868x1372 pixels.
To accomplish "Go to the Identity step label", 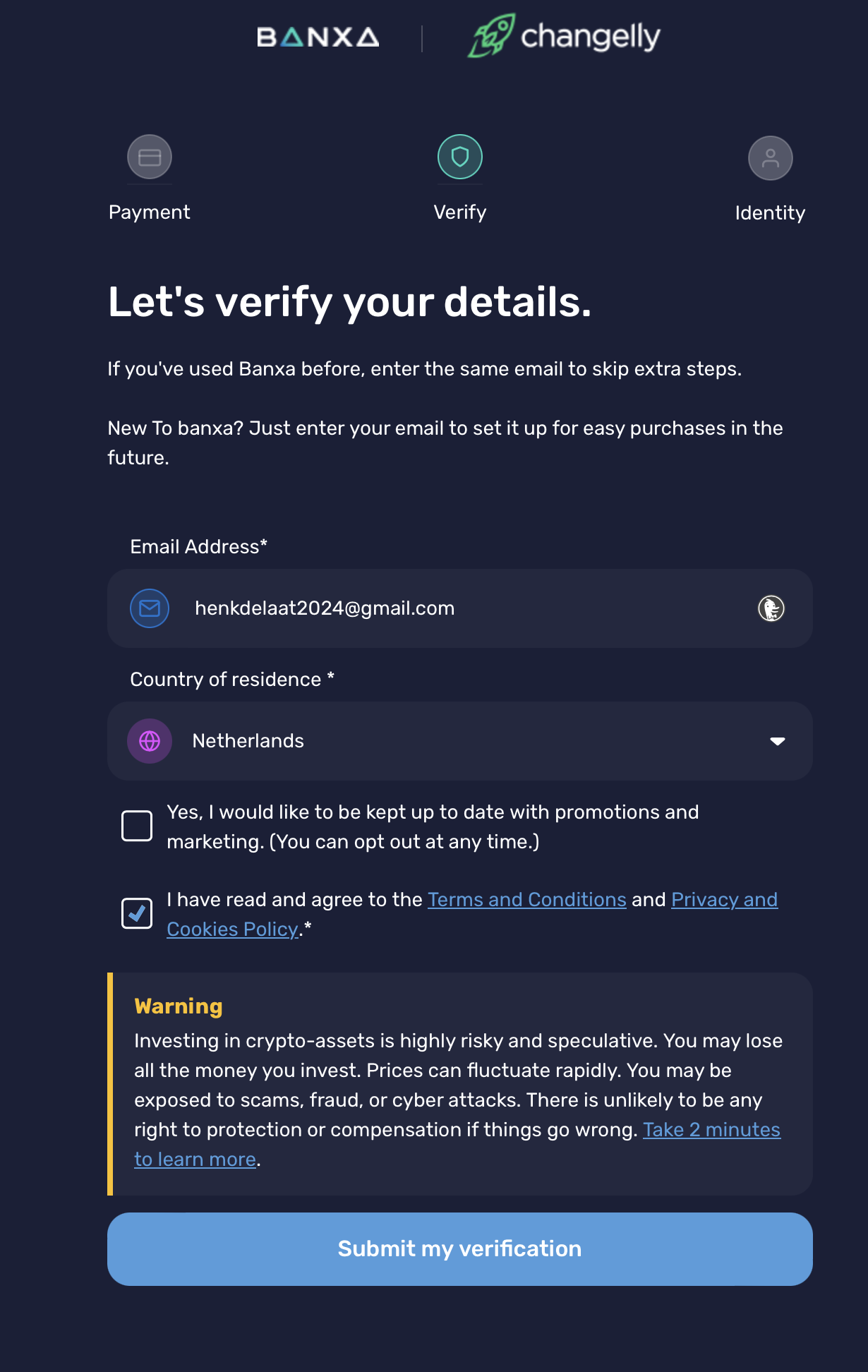I will (x=770, y=213).
